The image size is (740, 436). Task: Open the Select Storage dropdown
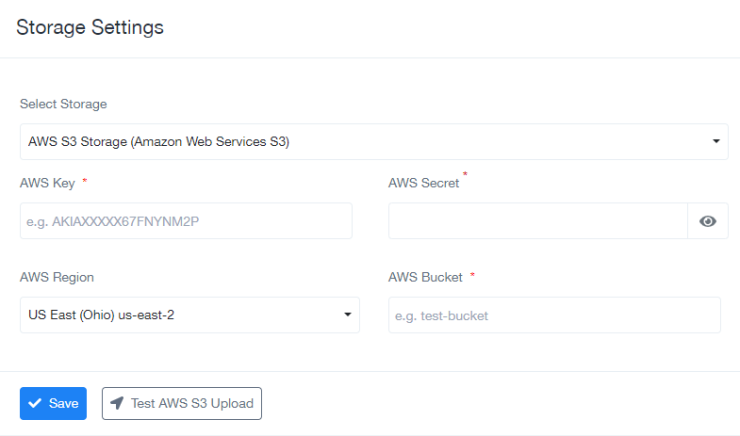pos(360,142)
